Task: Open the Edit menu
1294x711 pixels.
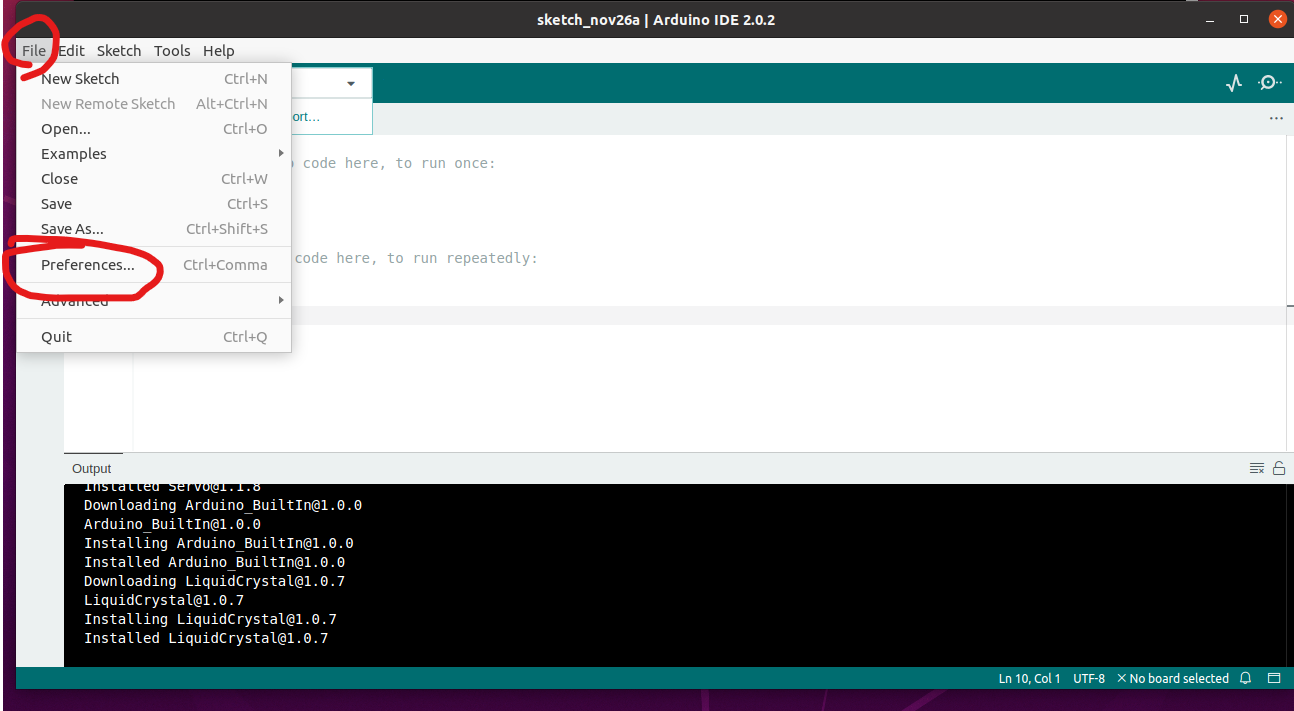Action: coord(71,51)
